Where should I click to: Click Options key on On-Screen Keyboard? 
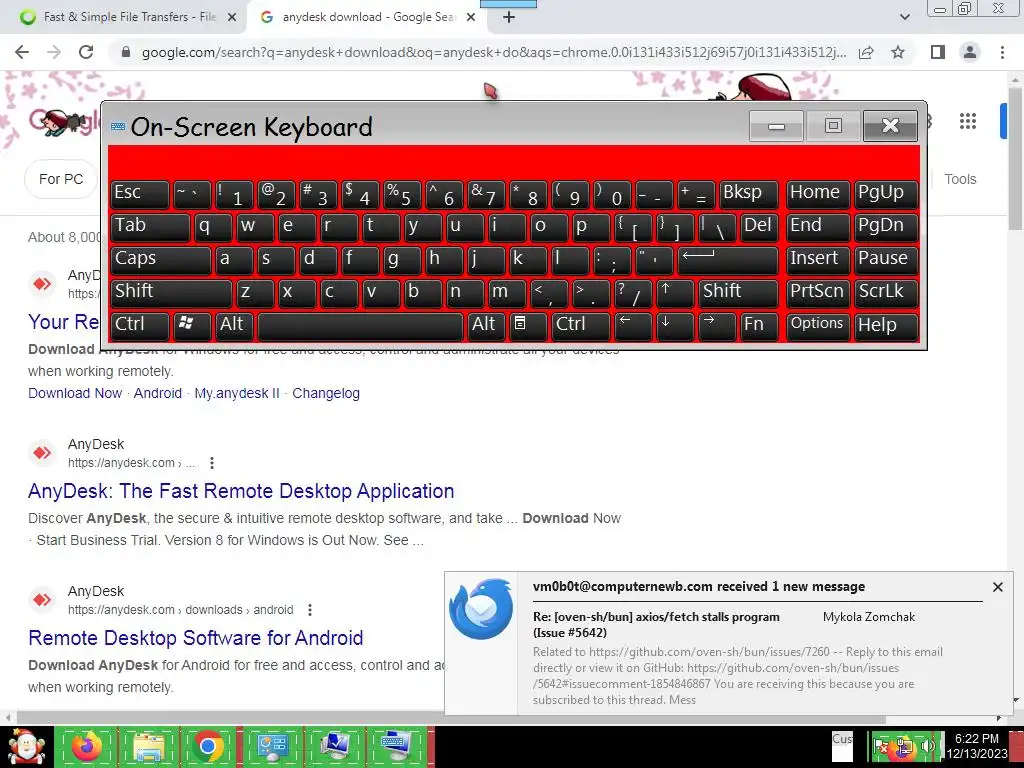pos(818,325)
